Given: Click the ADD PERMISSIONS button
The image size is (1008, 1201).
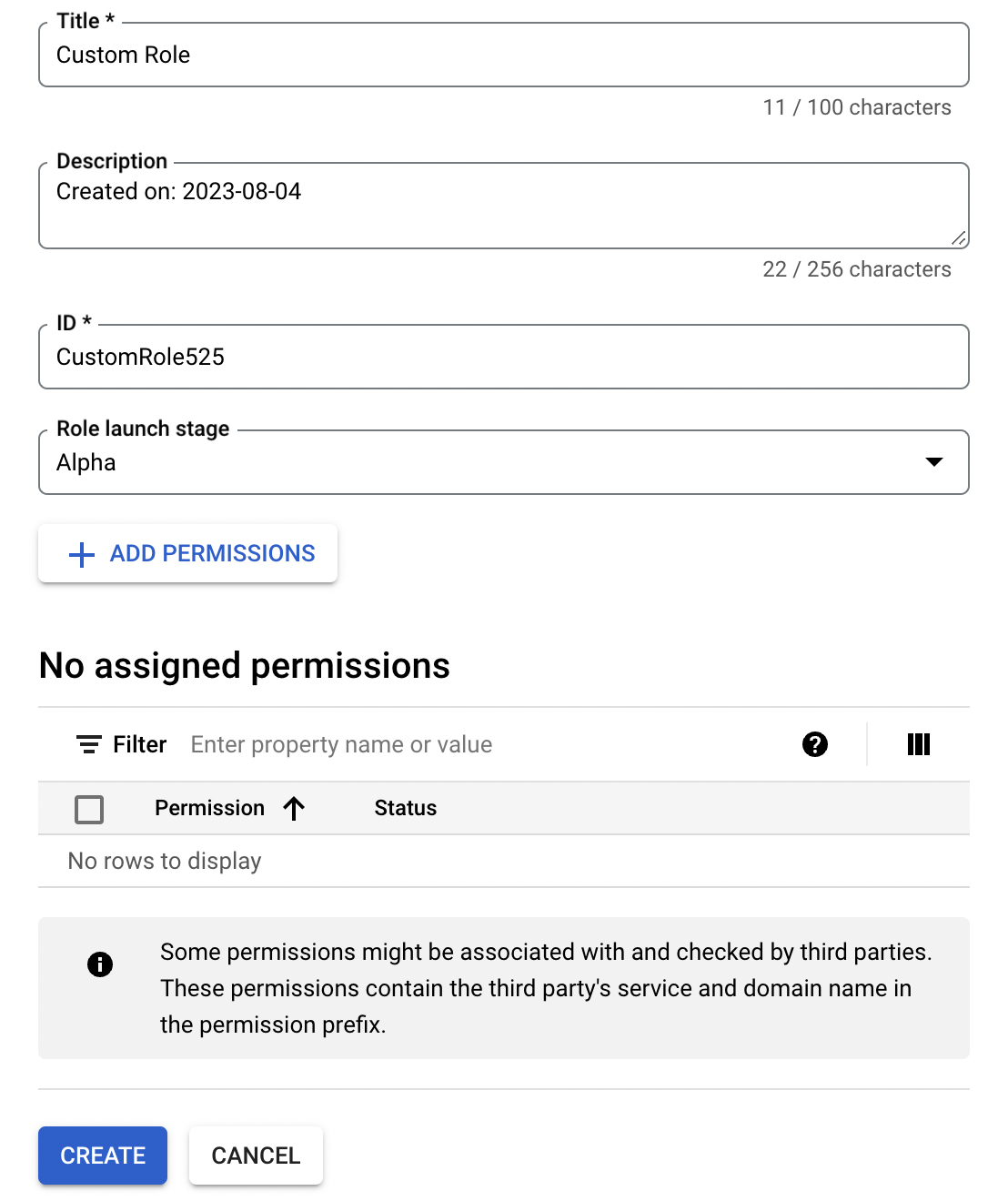Looking at the screenshot, I should coord(187,553).
